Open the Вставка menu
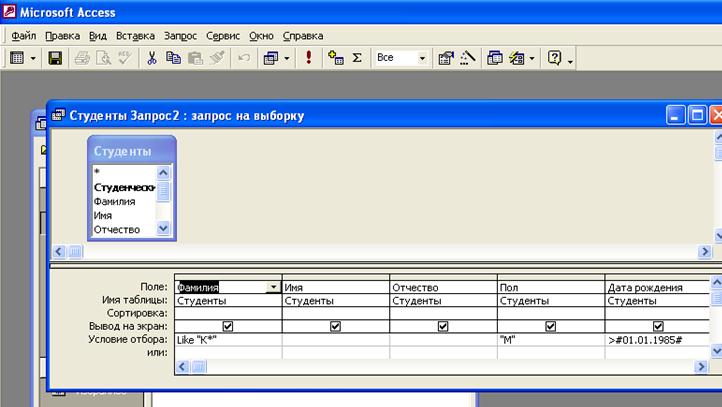The width and height of the screenshot is (722, 407). coord(135,36)
